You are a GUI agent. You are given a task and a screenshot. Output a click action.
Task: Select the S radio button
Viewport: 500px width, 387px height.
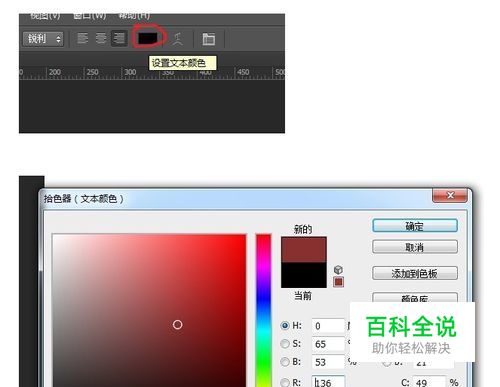tap(285, 344)
